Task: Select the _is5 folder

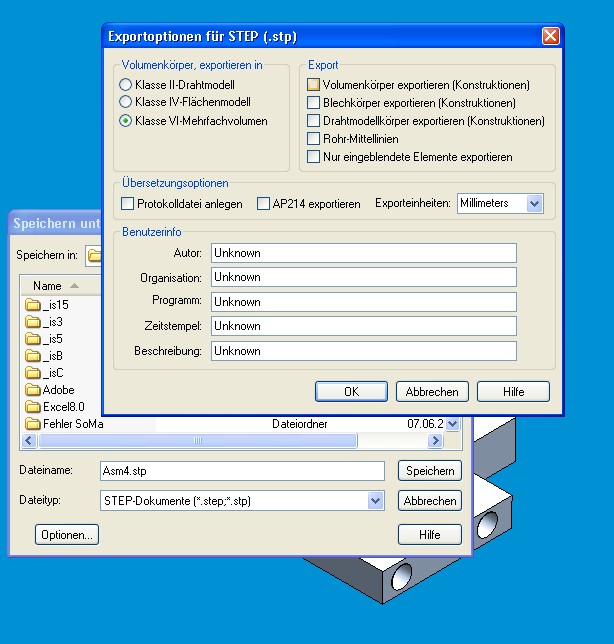Action: click(44, 339)
